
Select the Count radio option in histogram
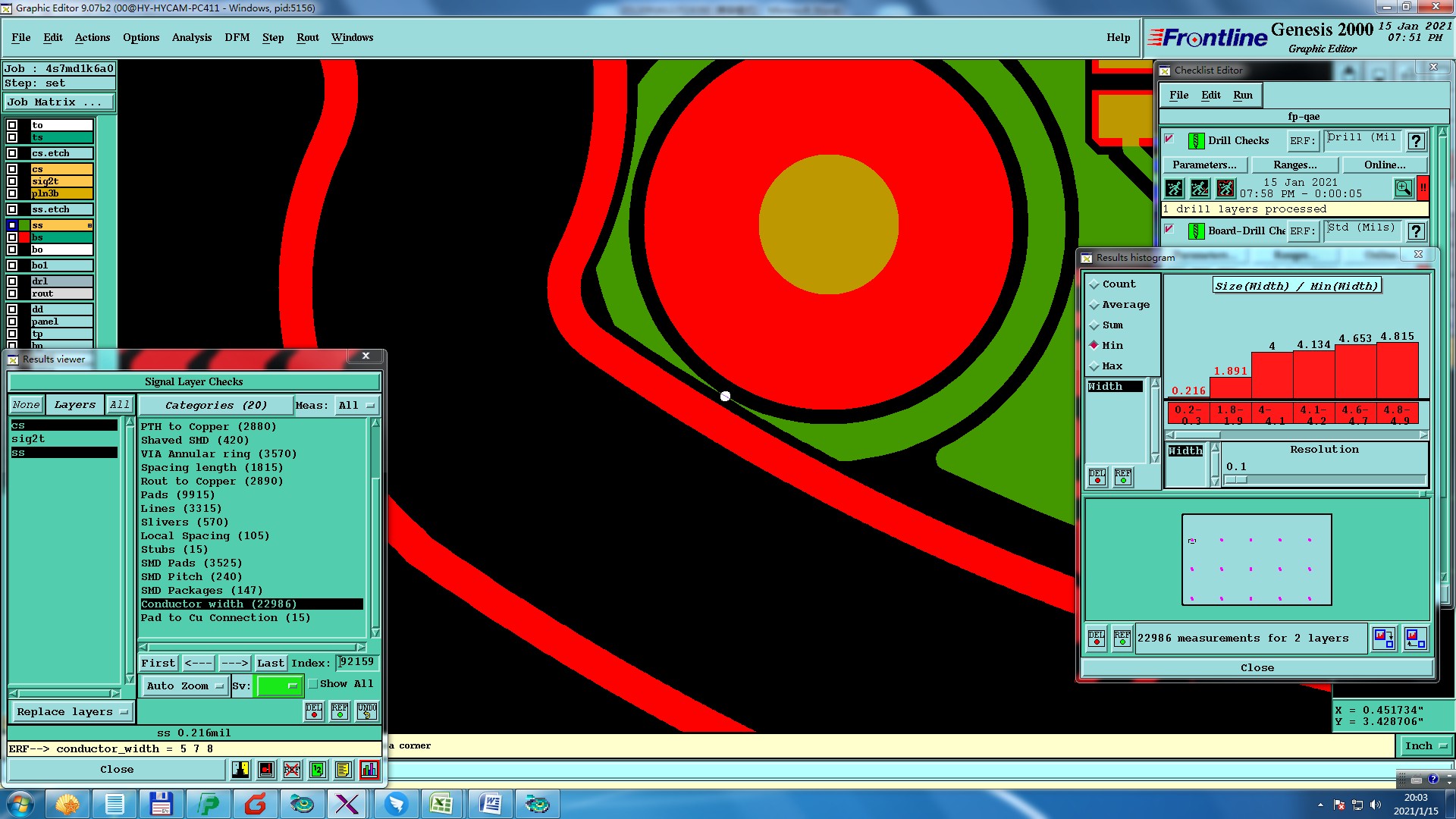[1094, 284]
